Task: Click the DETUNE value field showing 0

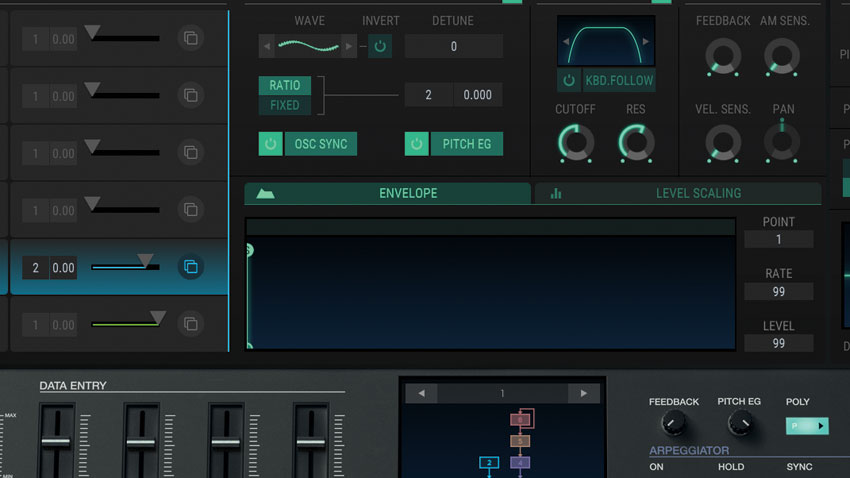Action: [454, 47]
